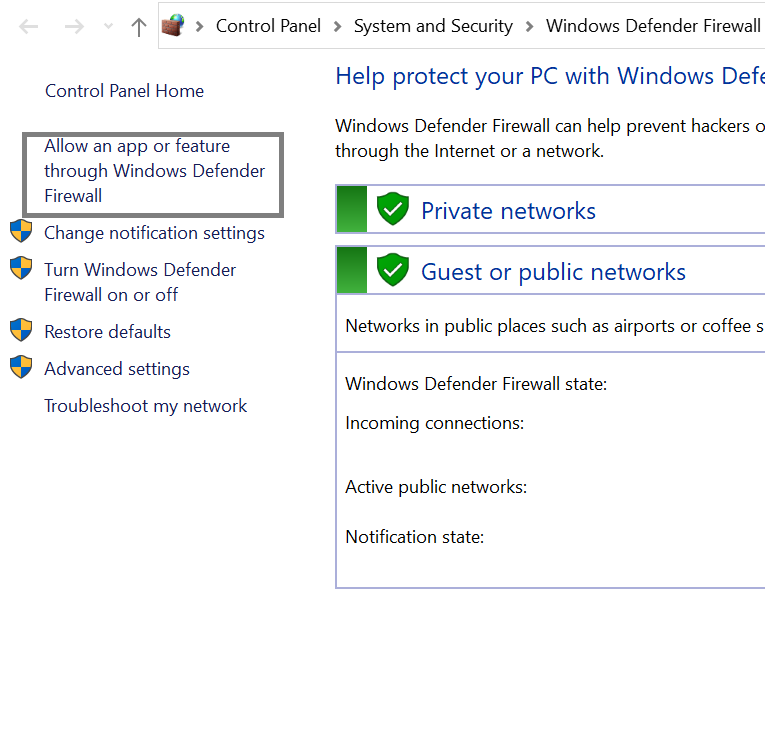765x748 pixels.
Task: Click green checkmark shield for Guest or public networks
Action: point(393,270)
